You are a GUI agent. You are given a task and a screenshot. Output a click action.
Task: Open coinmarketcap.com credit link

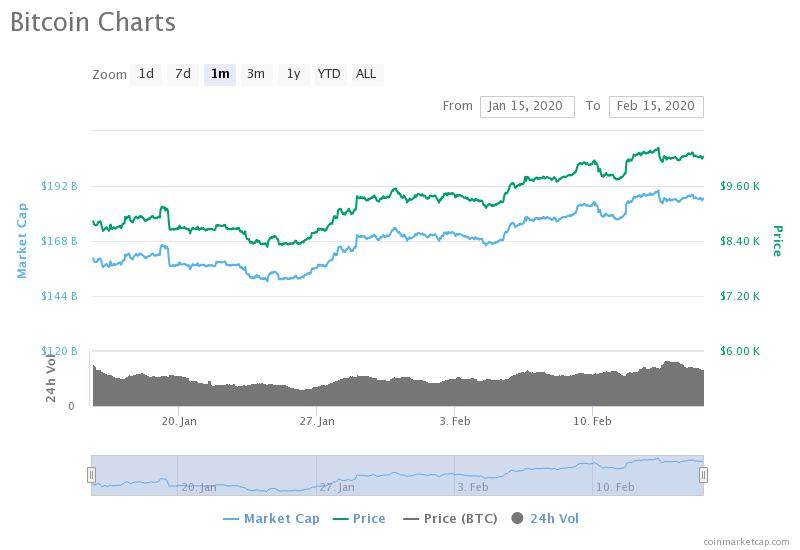(x=746, y=542)
